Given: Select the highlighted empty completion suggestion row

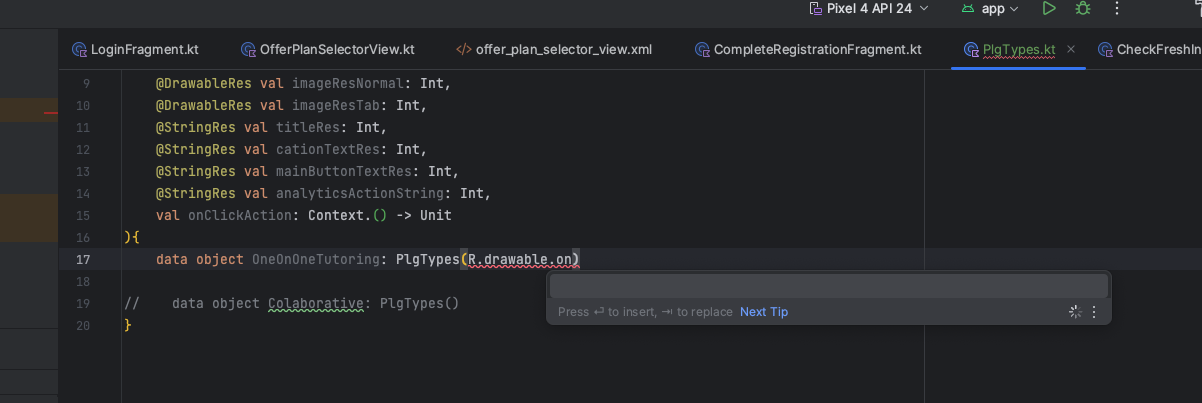Looking at the screenshot, I should point(828,286).
